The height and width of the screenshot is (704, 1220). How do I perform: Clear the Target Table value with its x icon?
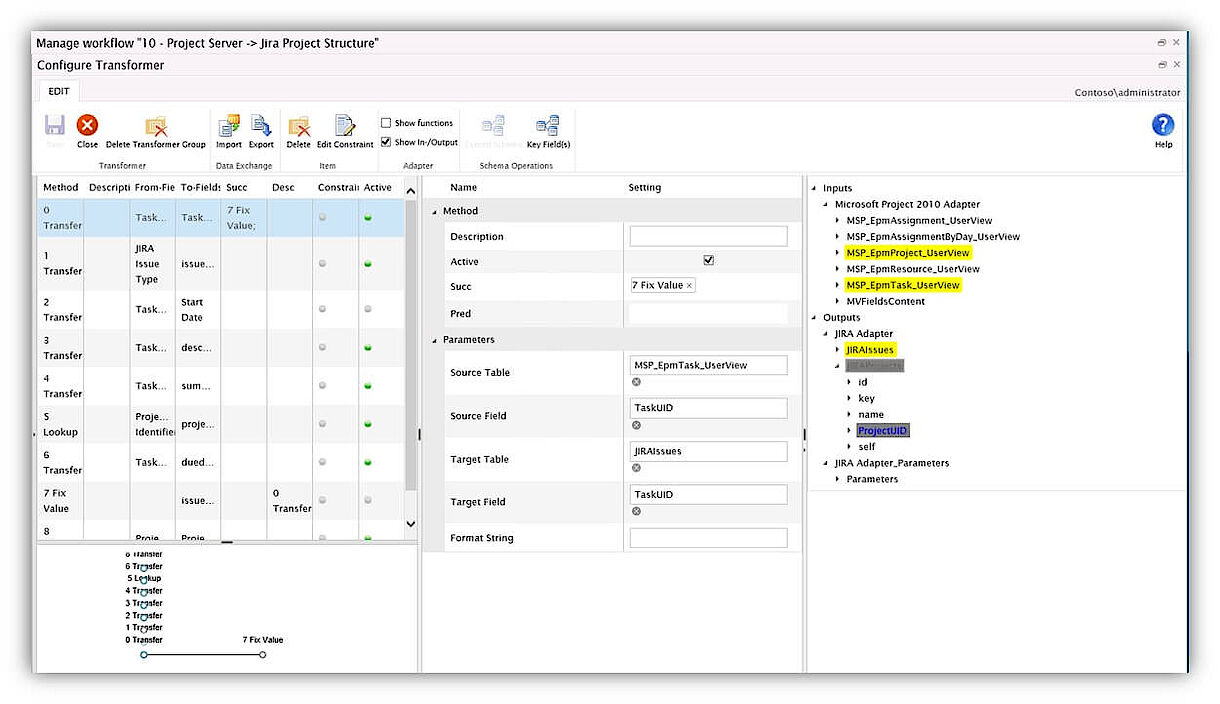[x=637, y=468]
